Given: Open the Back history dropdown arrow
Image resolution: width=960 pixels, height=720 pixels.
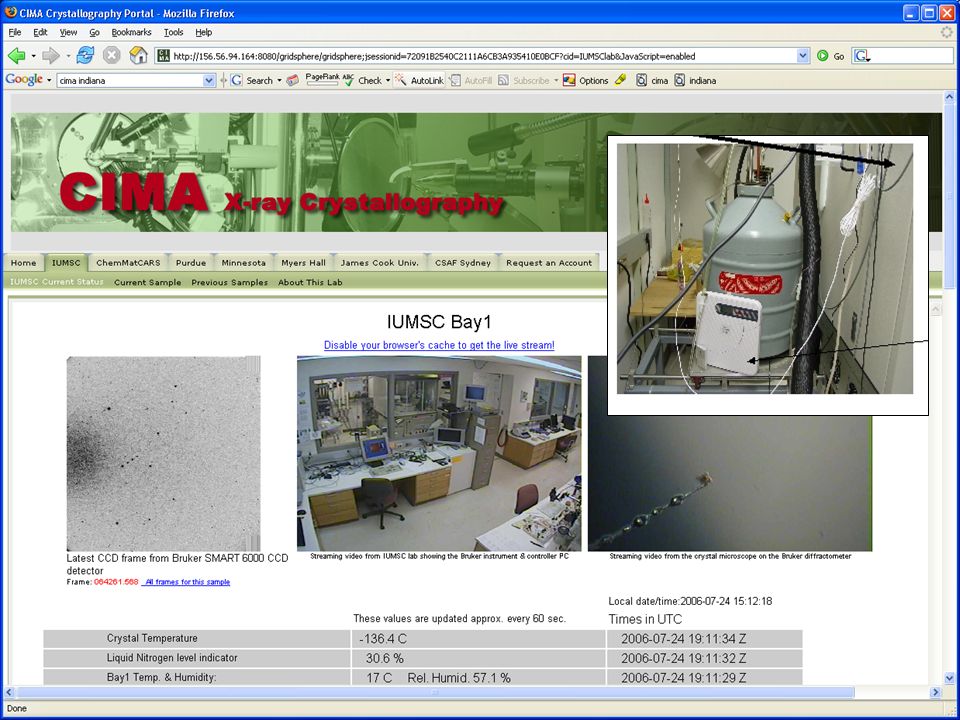Looking at the screenshot, I should click(33, 56).
